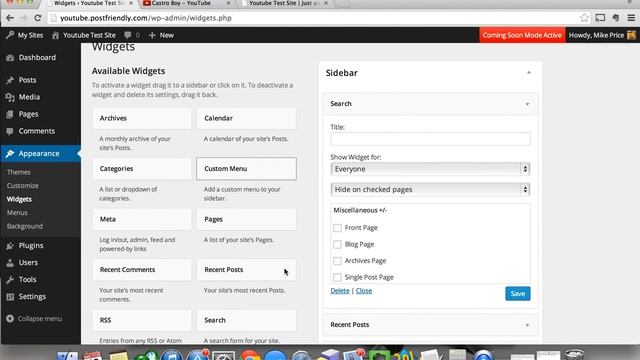This screenshot has height=360, width=640.
Task: Collapse the Sidebar panel arrow
Action: click(529, 73)
